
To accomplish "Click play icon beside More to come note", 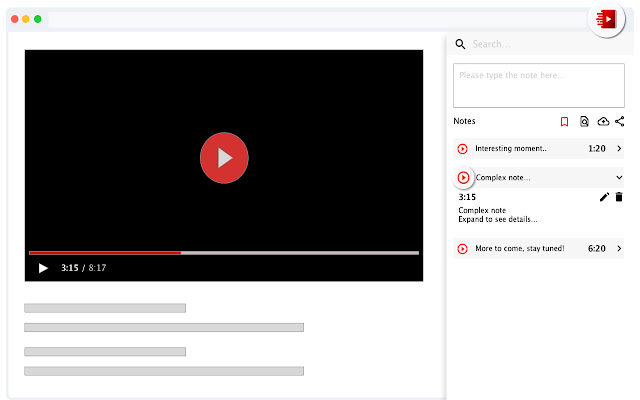I will [463, 248].
